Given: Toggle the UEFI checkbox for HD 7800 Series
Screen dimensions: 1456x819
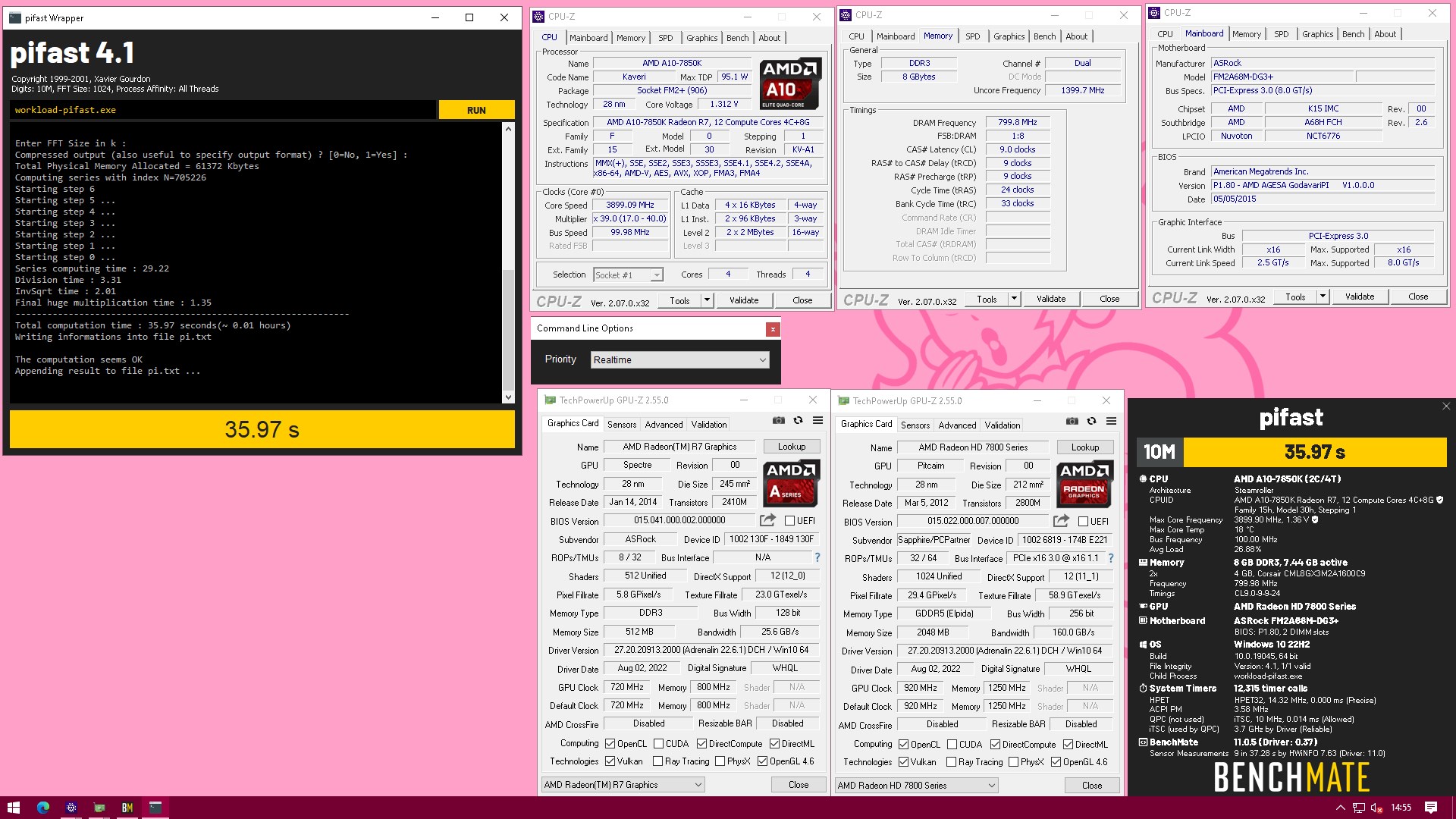Looking at the screenshot, I should pyautogui.click(x=1083, y=522).
